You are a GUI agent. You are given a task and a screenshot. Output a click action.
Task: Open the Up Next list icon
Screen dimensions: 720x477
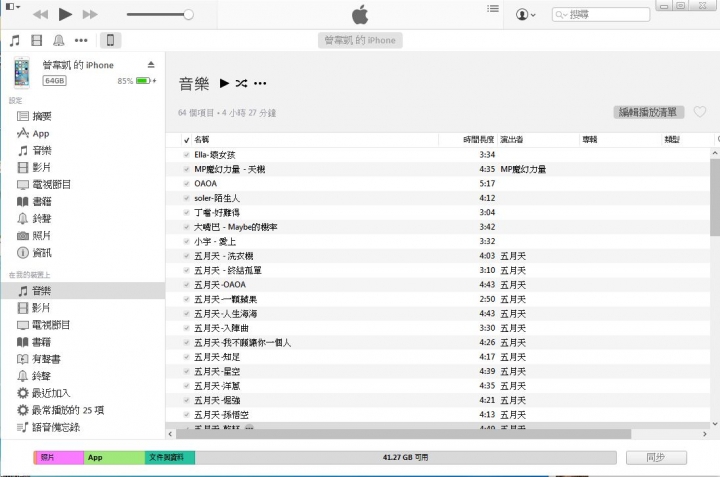click(493, 8)
